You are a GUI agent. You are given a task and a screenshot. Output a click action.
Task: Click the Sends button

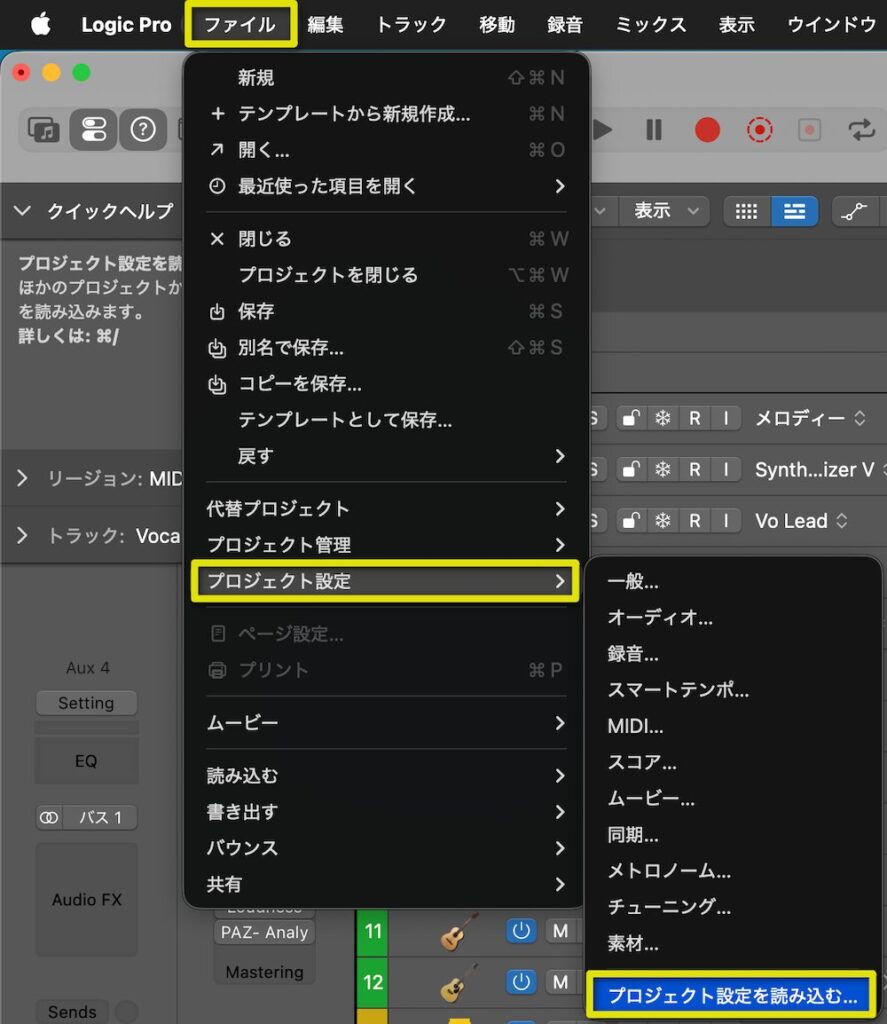click(72, 1012)
